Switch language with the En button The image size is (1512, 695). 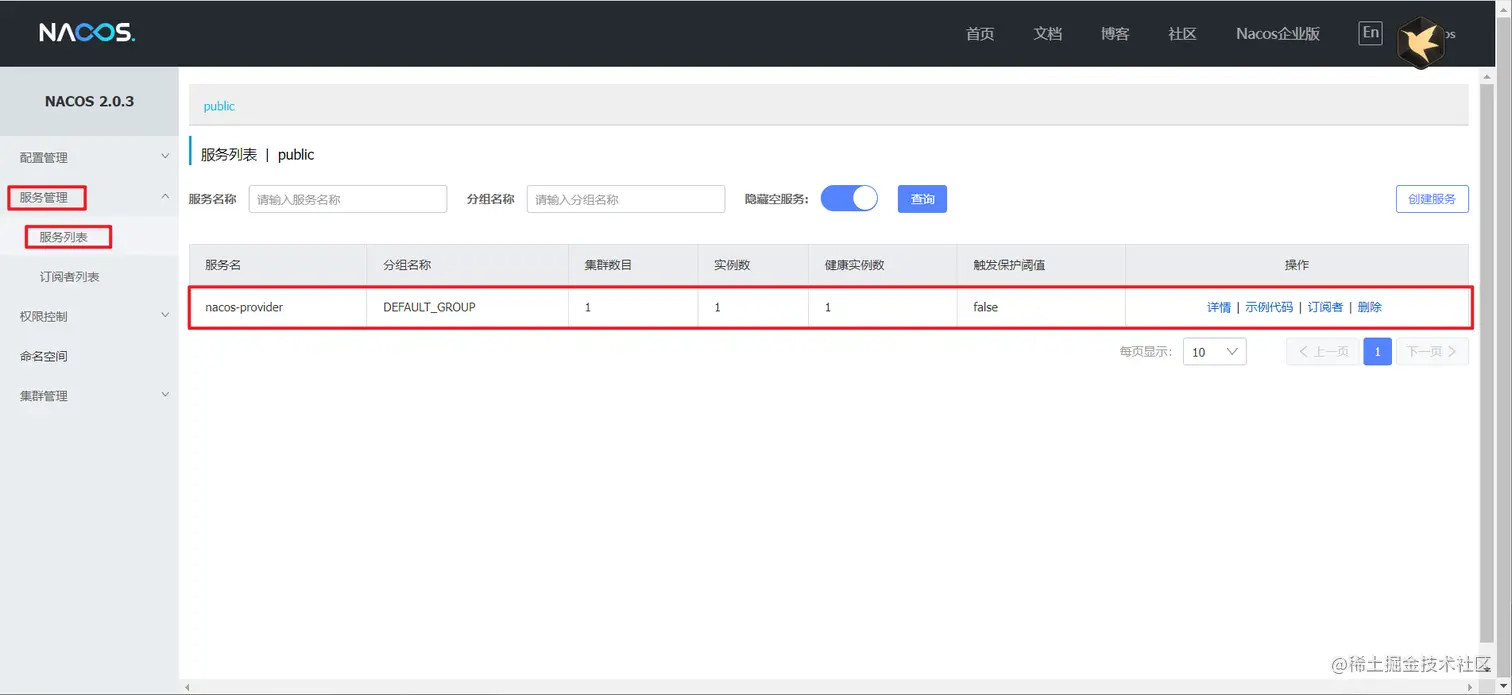1370,32
